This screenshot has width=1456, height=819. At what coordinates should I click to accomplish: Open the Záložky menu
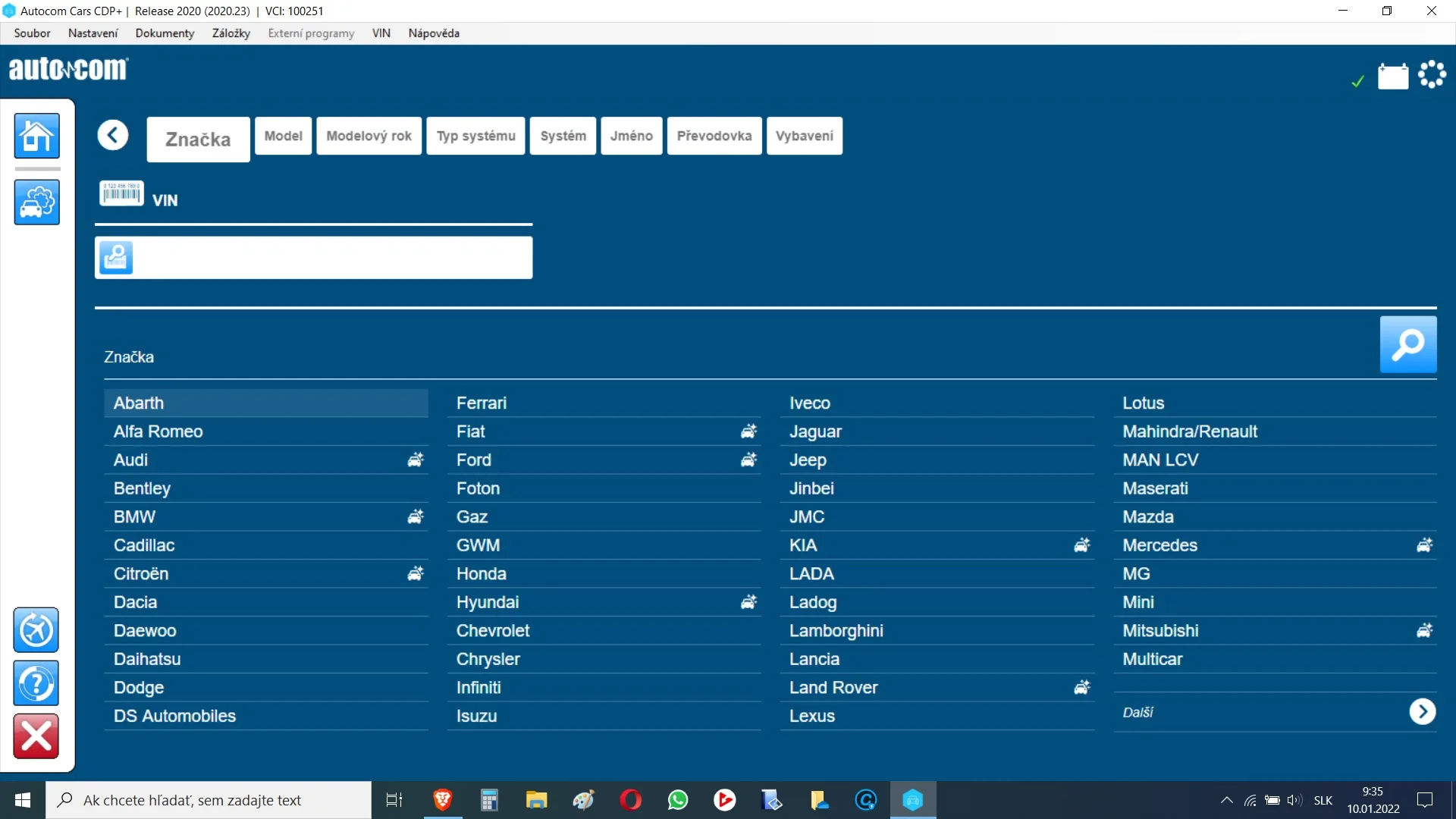tap(231, 33)
